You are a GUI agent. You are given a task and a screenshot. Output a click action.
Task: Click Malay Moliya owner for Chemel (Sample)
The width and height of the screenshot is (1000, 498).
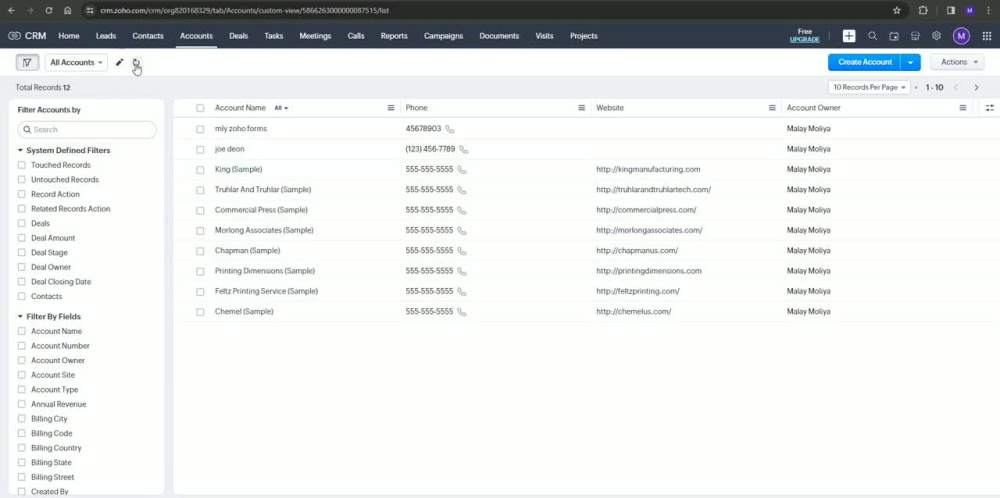(809, 312)
